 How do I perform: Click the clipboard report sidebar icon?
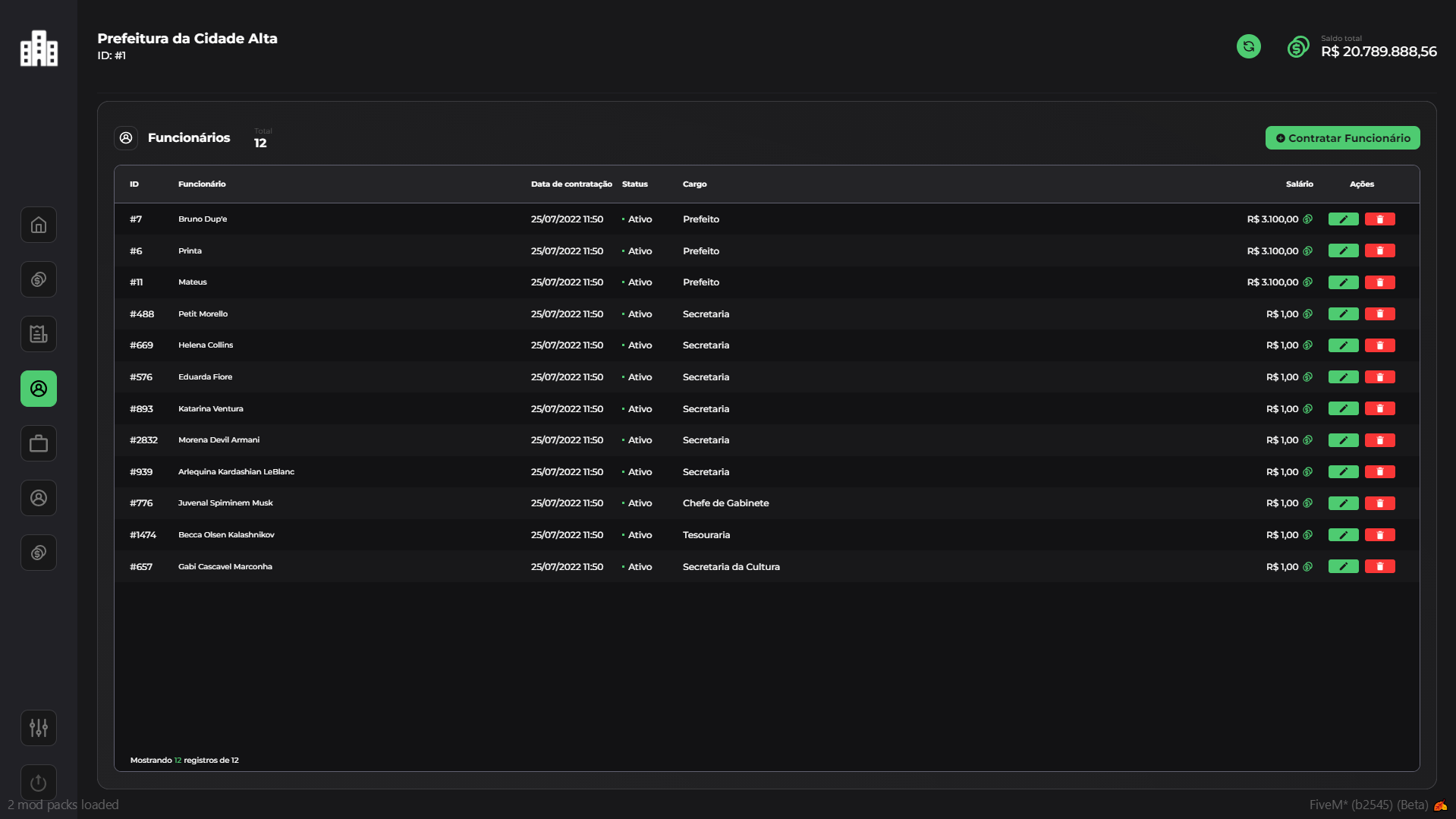[39, 334]
